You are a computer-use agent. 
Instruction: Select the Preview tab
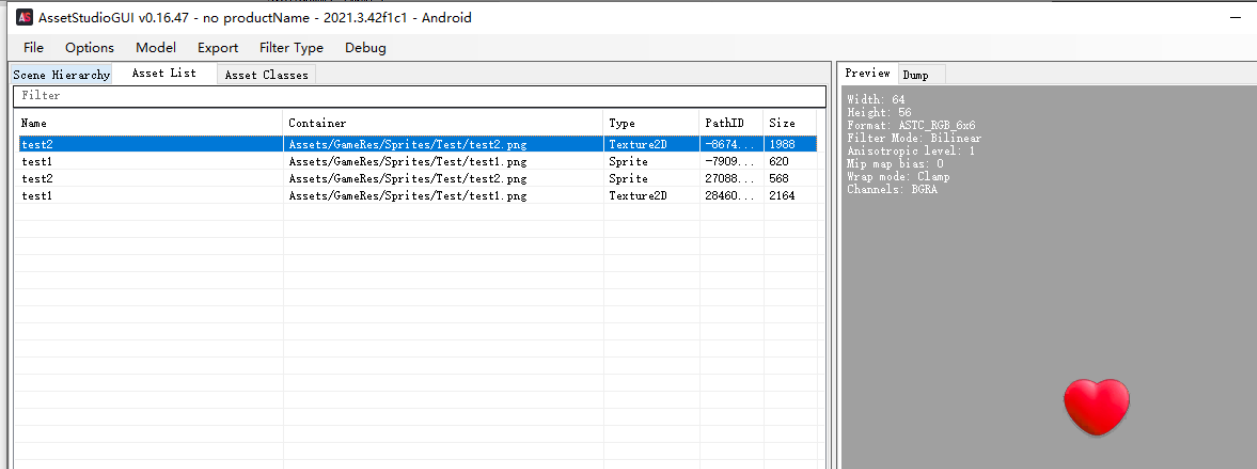tap(867, 73)
